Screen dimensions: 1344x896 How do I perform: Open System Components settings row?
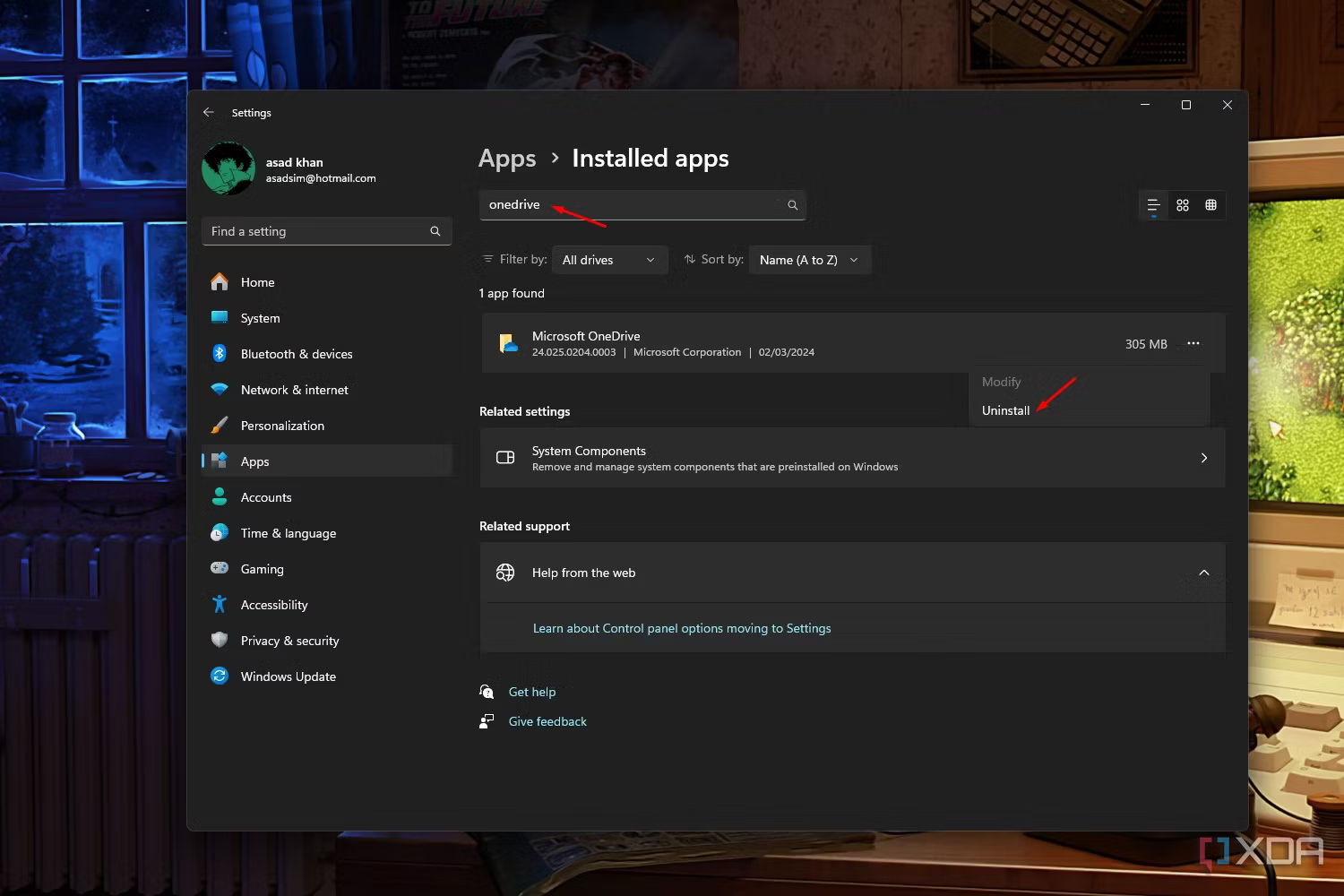pos(853,458)
